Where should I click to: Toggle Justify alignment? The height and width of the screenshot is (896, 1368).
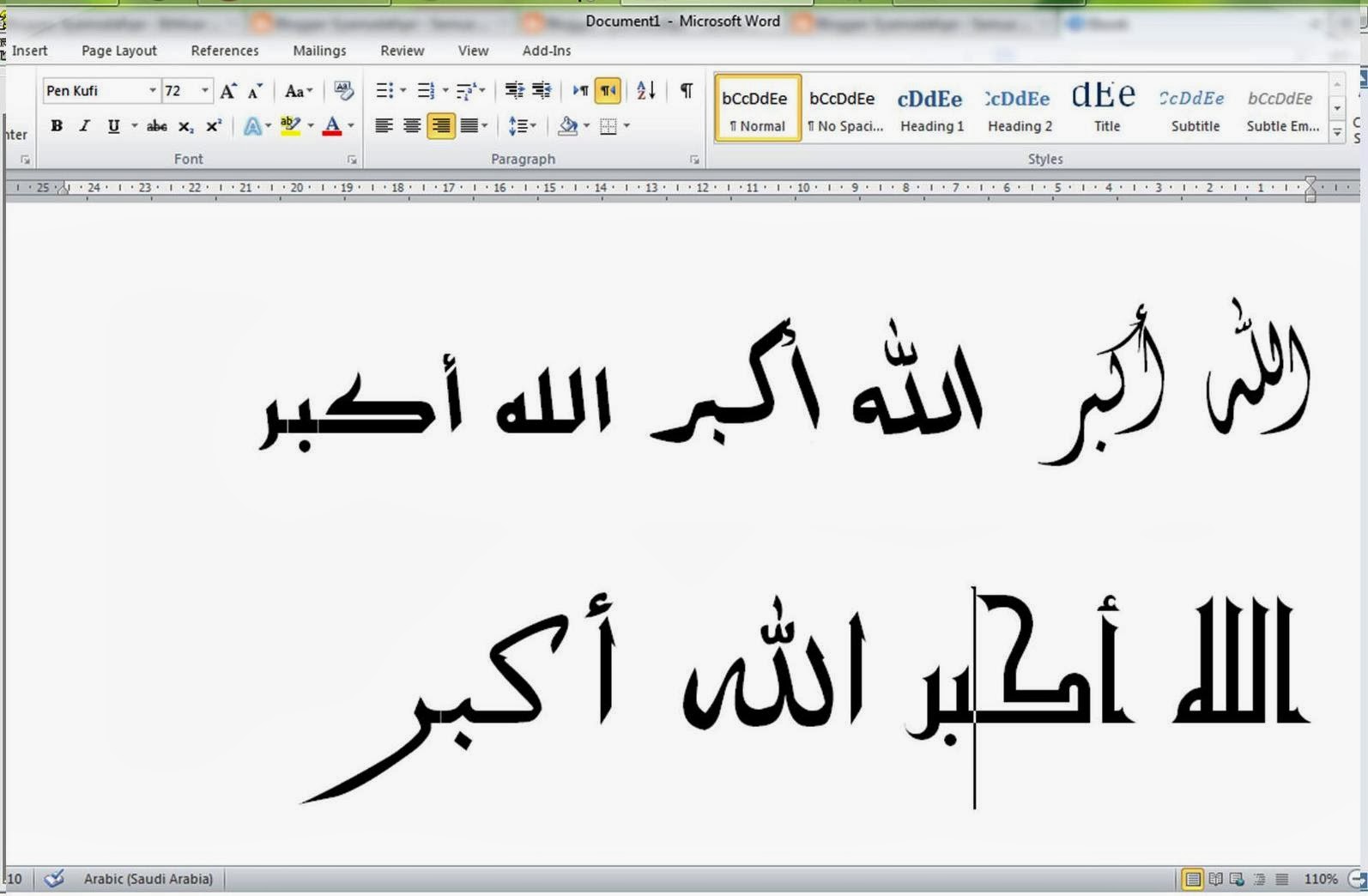[469, 126]
